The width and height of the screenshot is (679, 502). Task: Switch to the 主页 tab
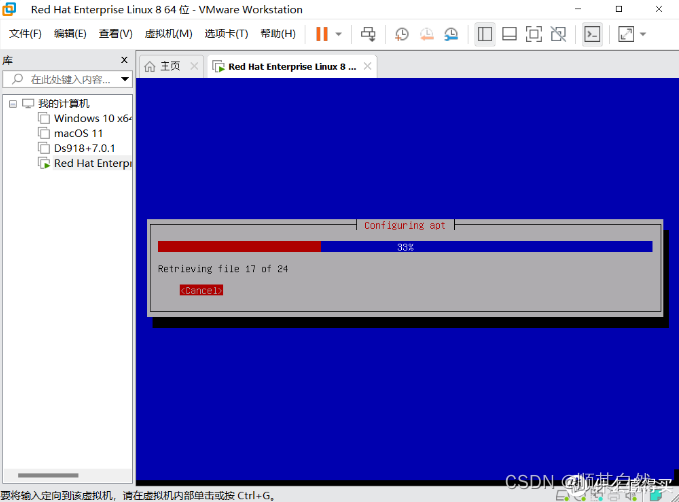170,66
